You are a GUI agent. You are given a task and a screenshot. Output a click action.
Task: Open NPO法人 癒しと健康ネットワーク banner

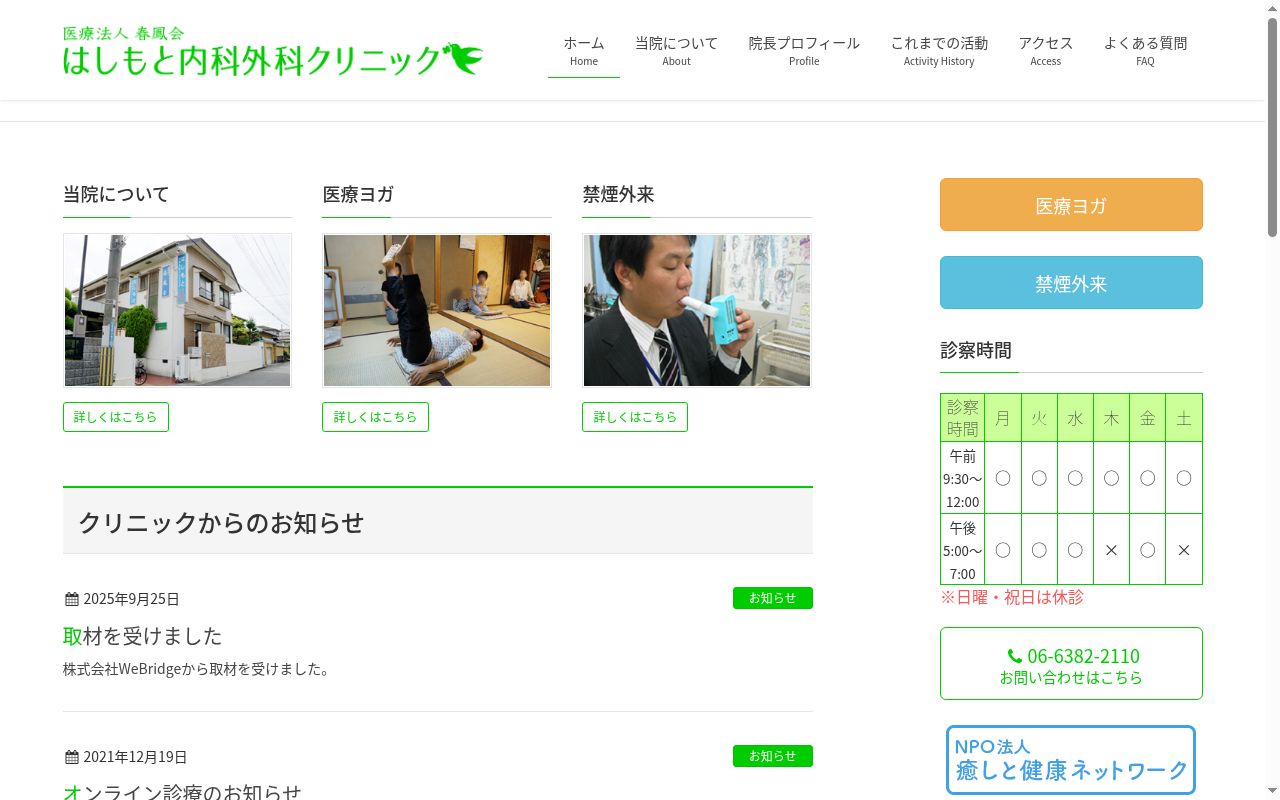pyautogui.click(x=1071, y=760)
